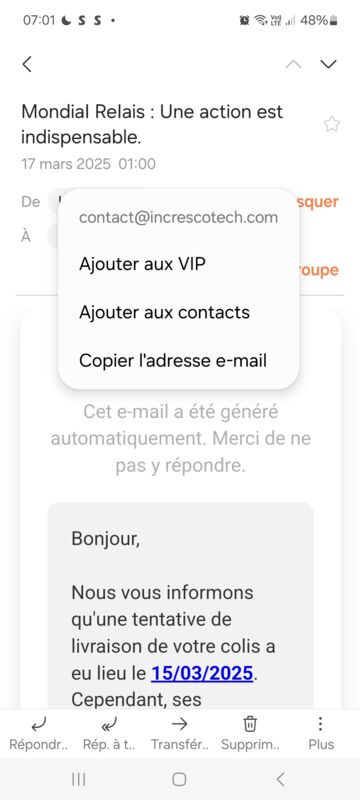The image size is (360, 800).
Task: Open the 15/03/2025 date link
Action: (x=202, y=673)
